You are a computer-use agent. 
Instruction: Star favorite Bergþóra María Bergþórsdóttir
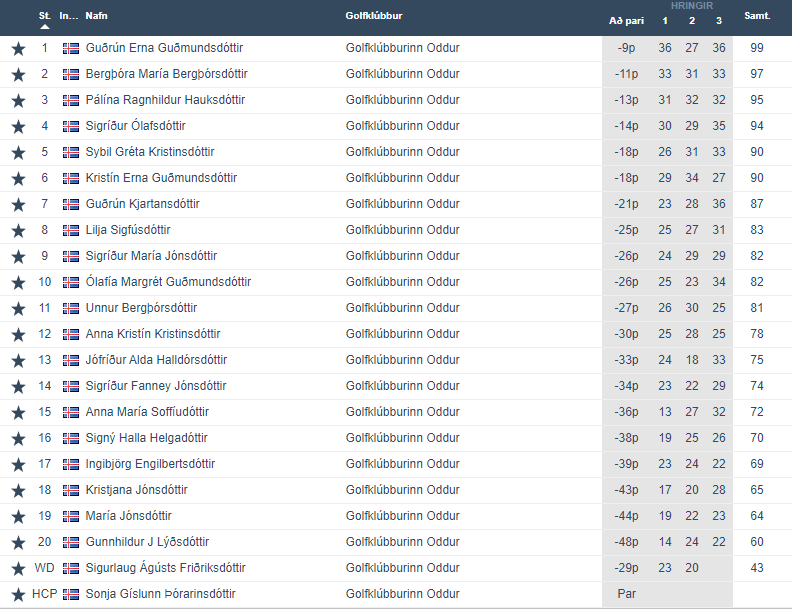[19, 75]
